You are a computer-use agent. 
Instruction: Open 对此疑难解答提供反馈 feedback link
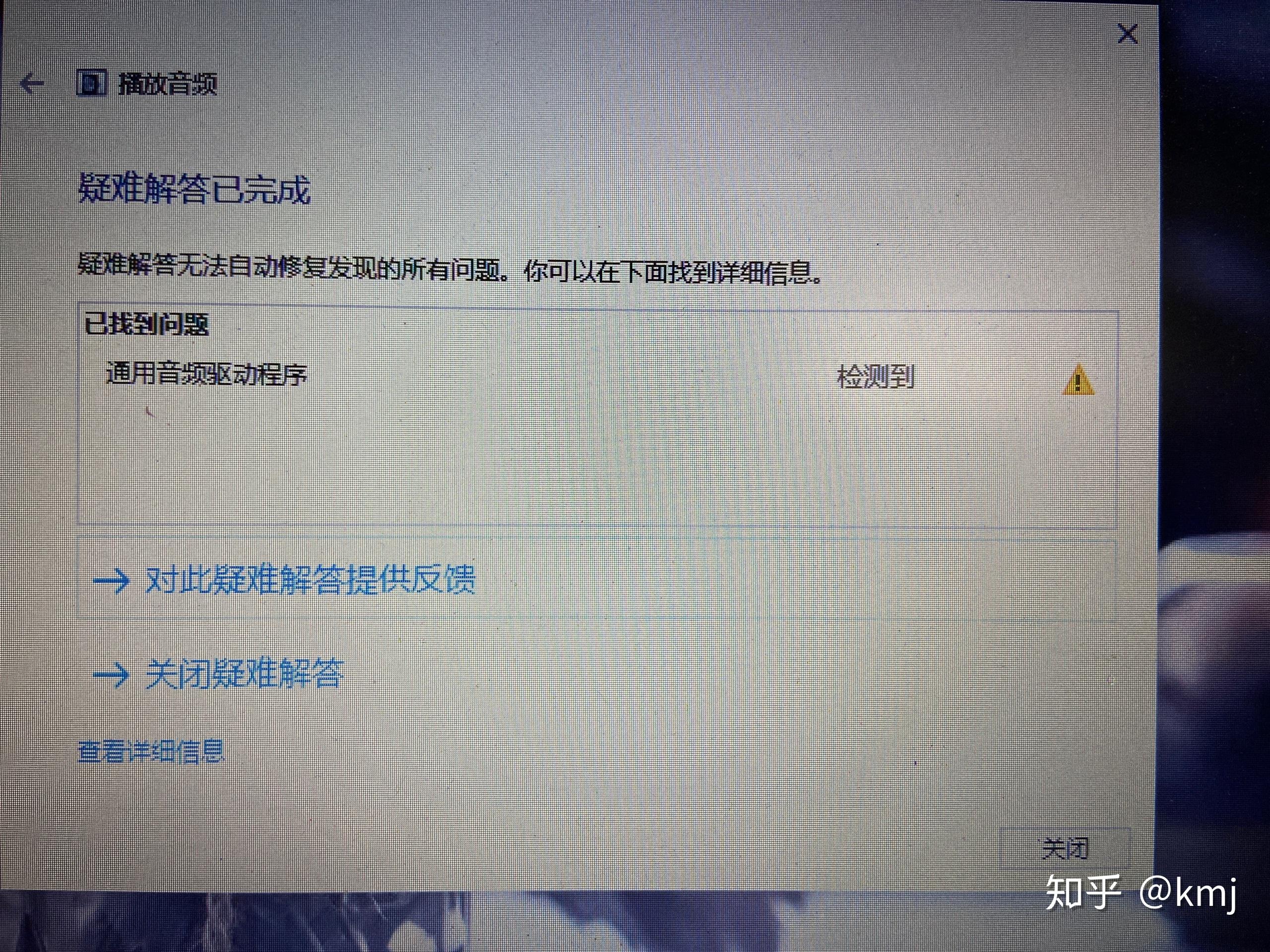[310, 580]
